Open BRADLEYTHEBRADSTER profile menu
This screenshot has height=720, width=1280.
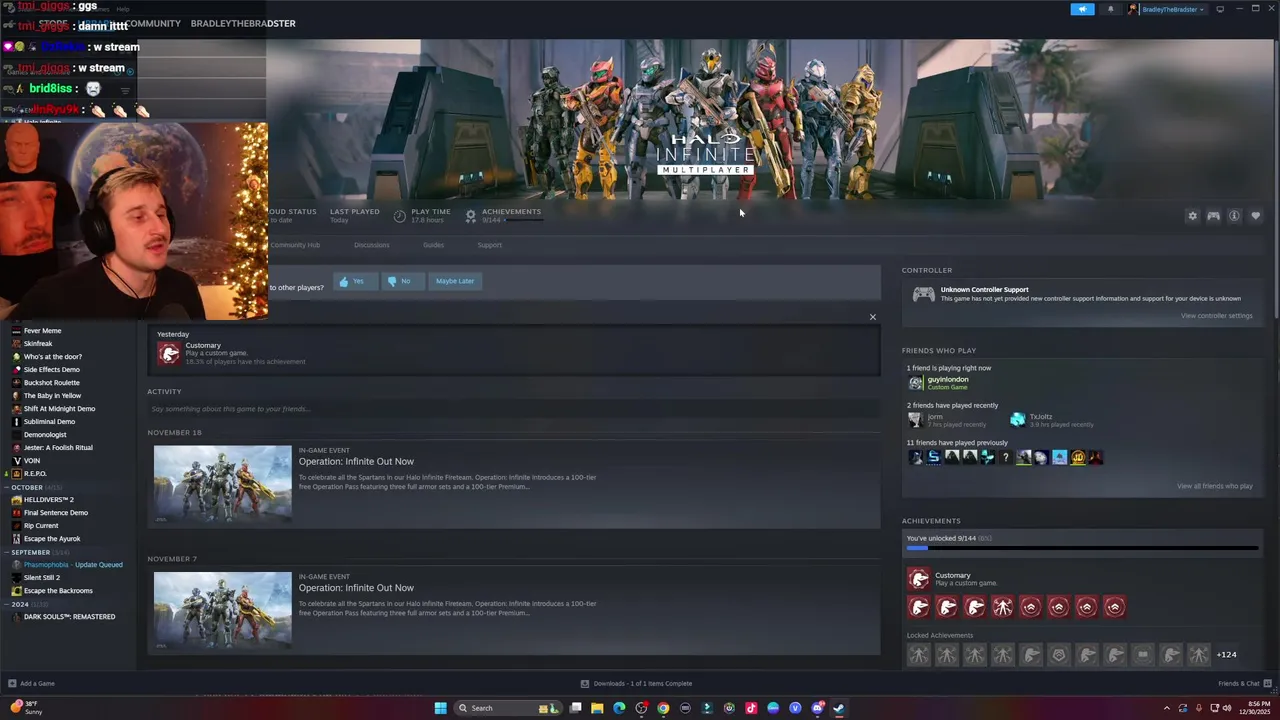243,23
